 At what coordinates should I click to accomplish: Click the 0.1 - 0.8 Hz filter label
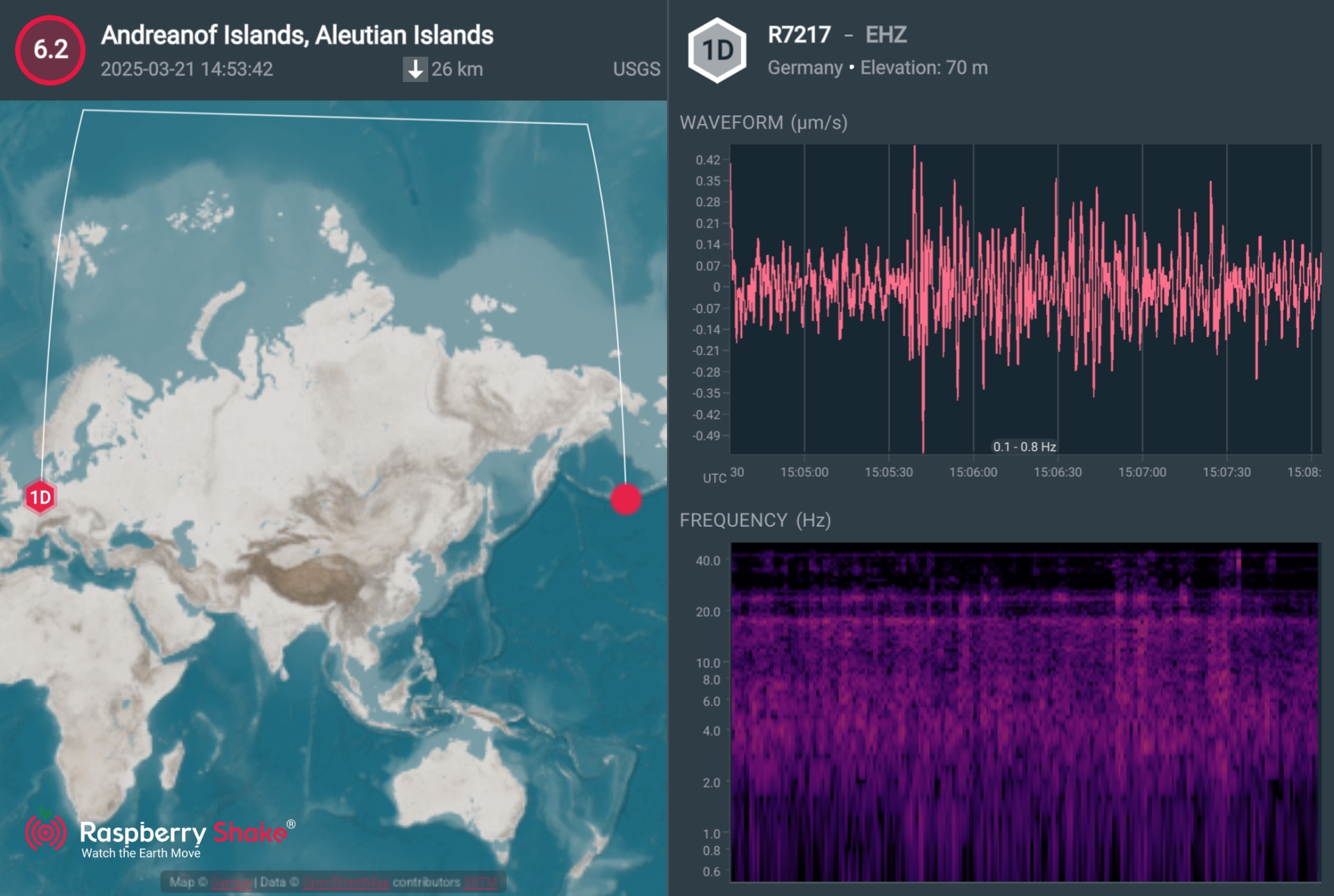1025,447
